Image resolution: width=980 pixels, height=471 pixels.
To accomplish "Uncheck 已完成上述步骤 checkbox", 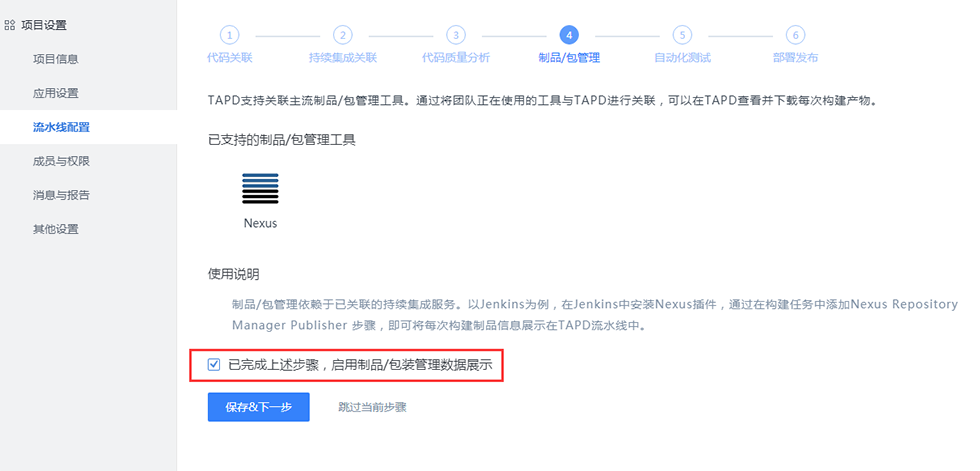I will coord(214,364).
